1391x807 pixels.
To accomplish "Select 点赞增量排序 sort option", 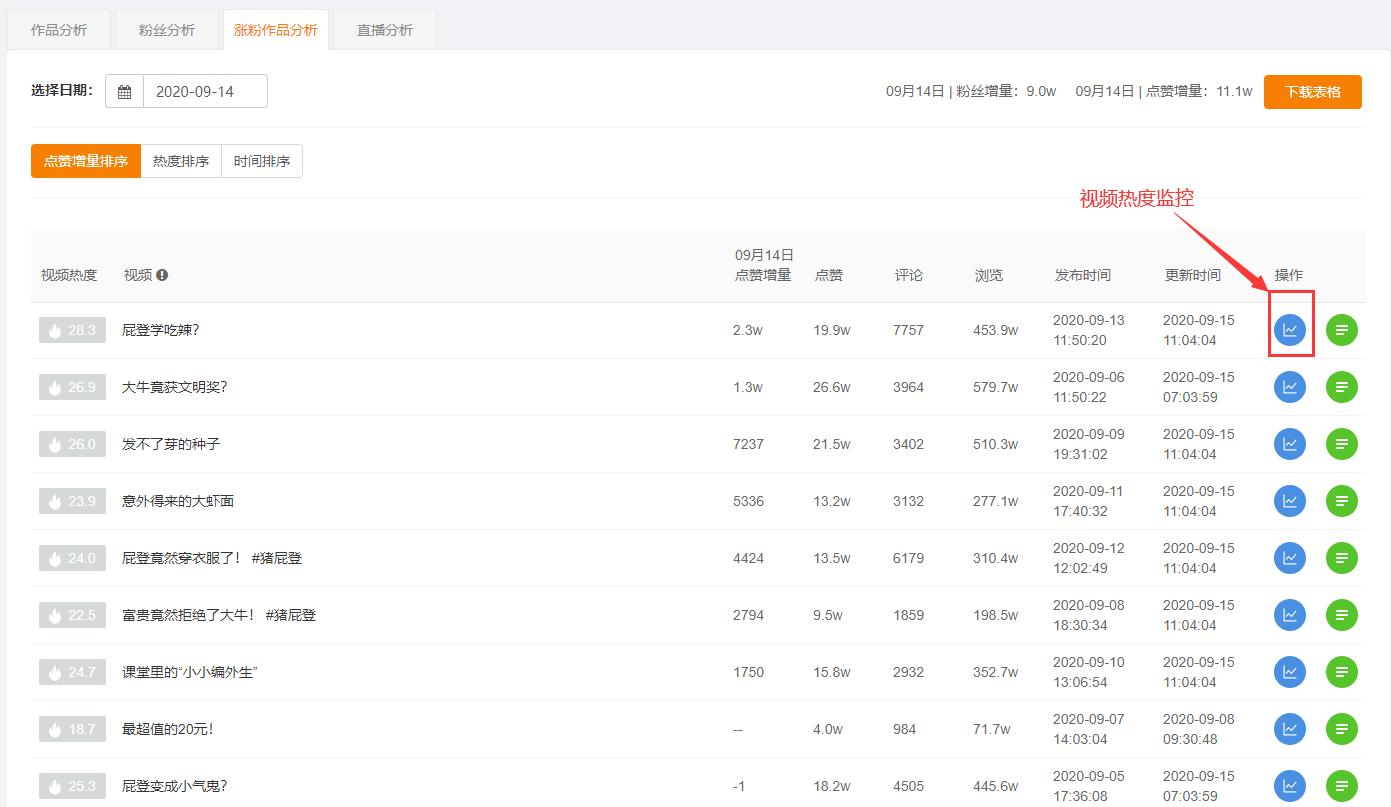I will 86,161.
